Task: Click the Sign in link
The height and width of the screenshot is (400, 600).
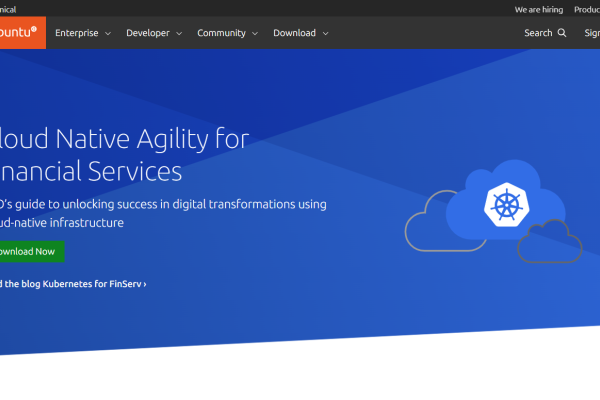Action: click(591, 33)
